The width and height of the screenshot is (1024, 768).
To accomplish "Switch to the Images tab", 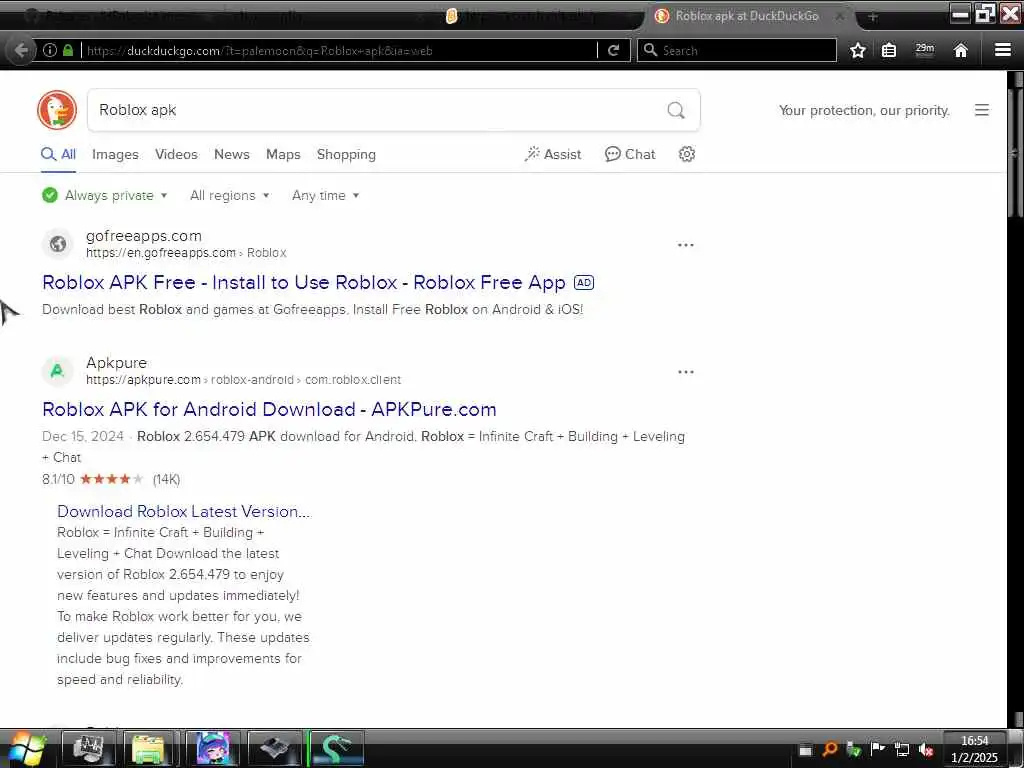I will [x=115, y=155].
